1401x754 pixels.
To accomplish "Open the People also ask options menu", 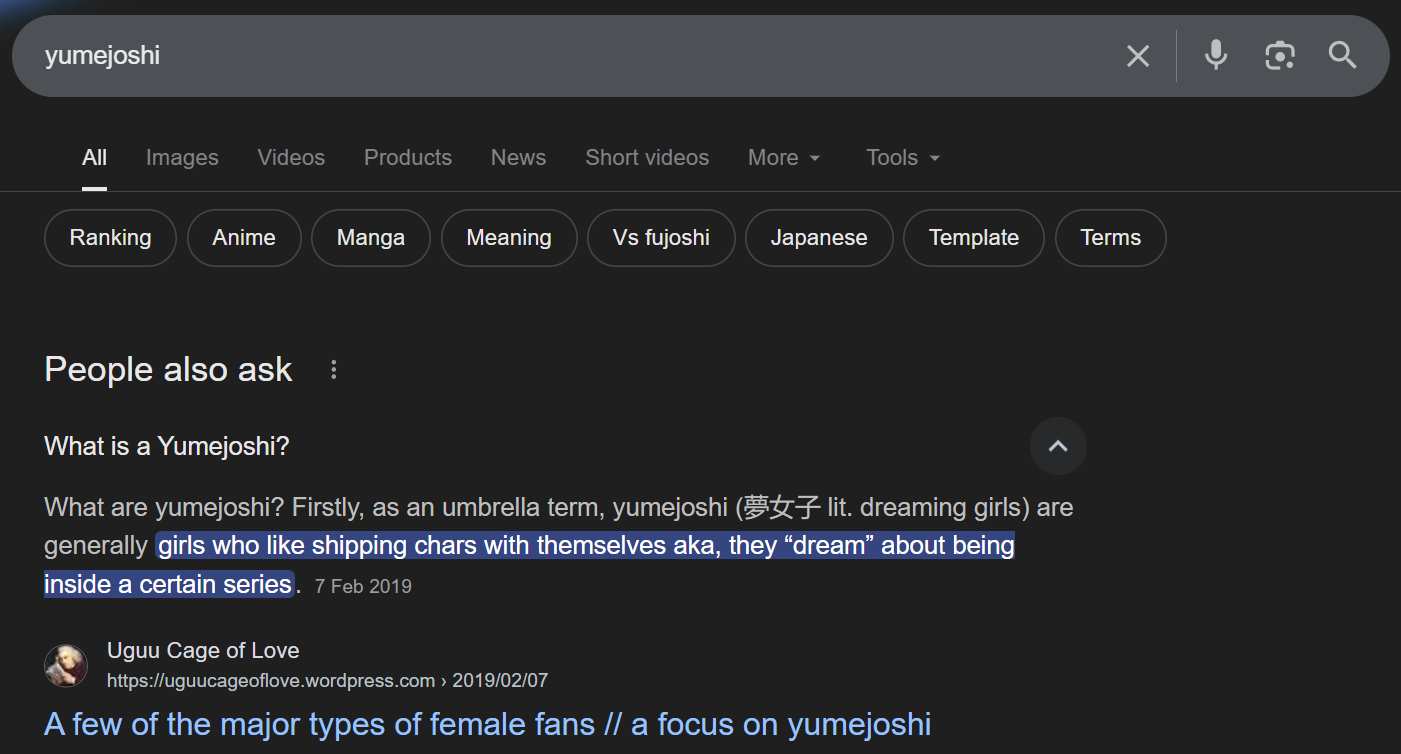I will tap(334, 370).
